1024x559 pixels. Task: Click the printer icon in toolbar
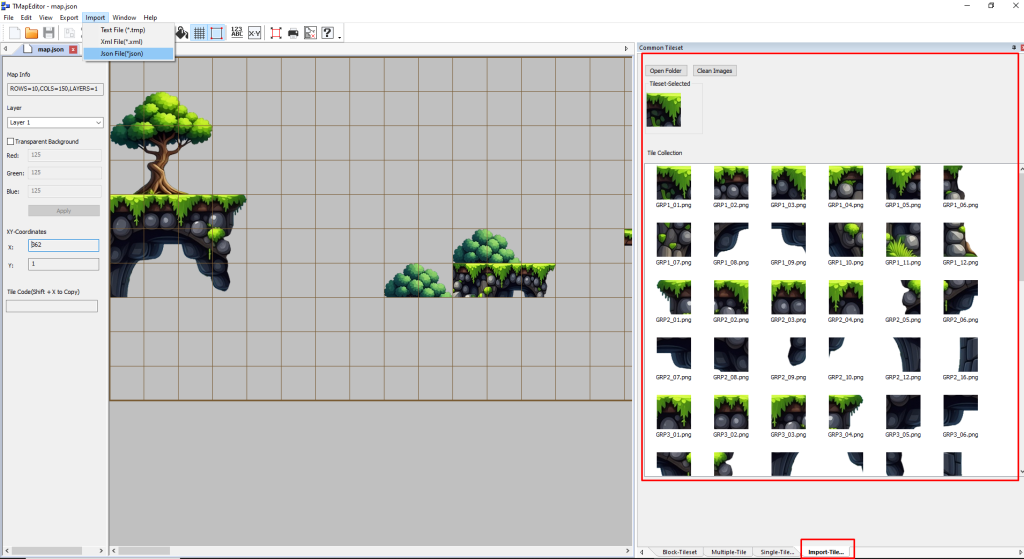(293, 33)
